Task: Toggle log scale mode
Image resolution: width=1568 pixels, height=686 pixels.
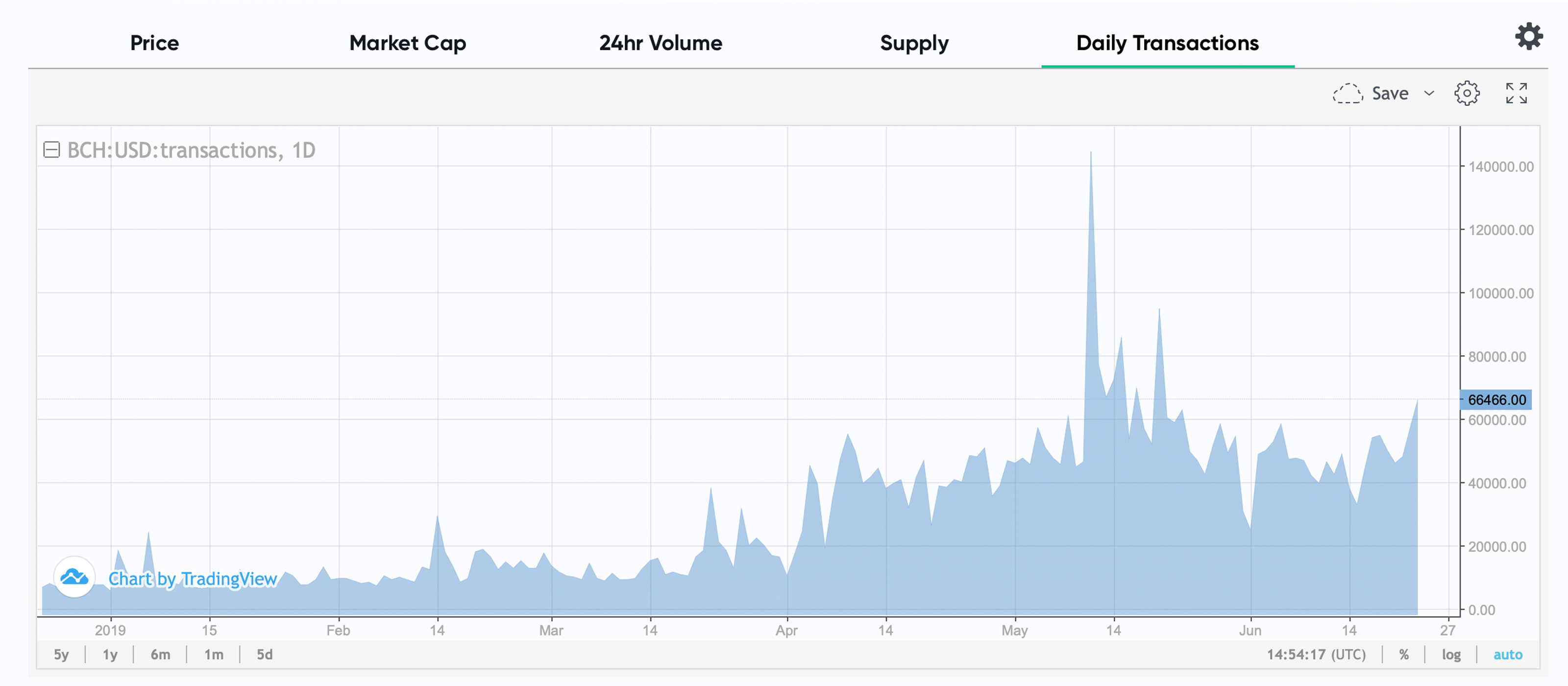Action: 1451,654
